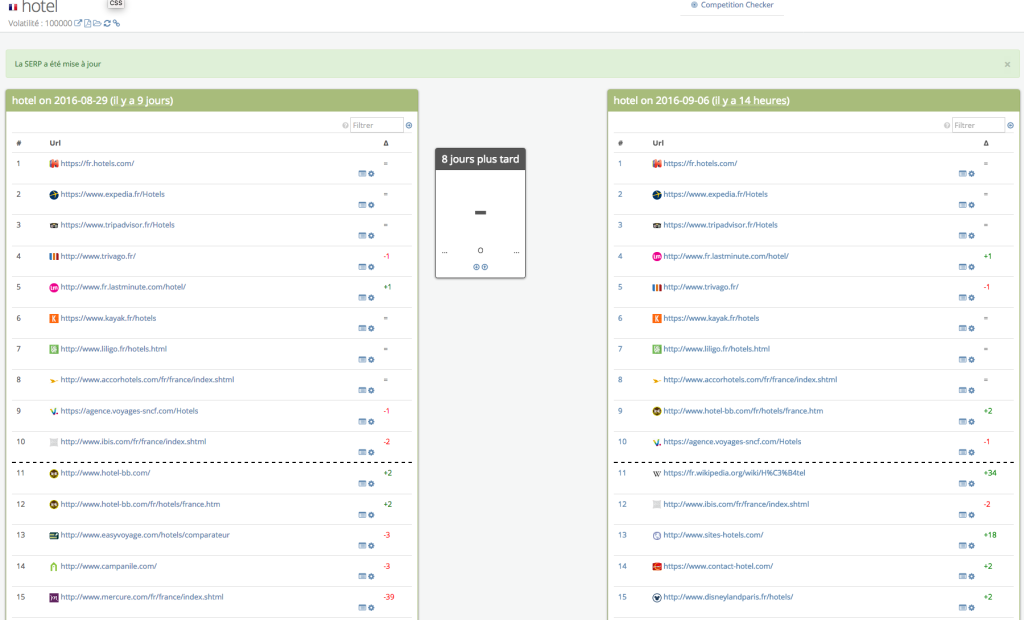Open the Competition Checker link
The image size is (1024, 620).
[732, 5]
